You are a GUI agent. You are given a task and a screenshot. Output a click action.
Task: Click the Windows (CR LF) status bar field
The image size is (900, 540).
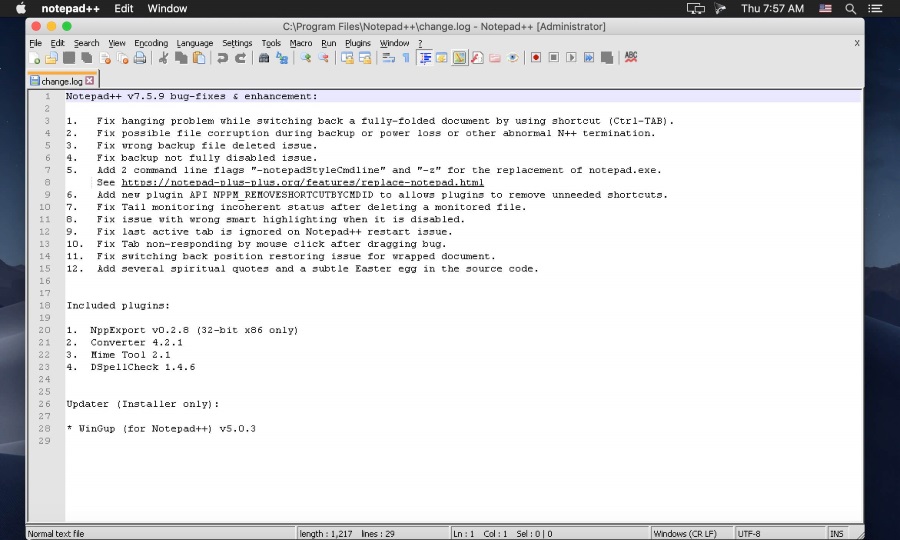pos(691,534)
